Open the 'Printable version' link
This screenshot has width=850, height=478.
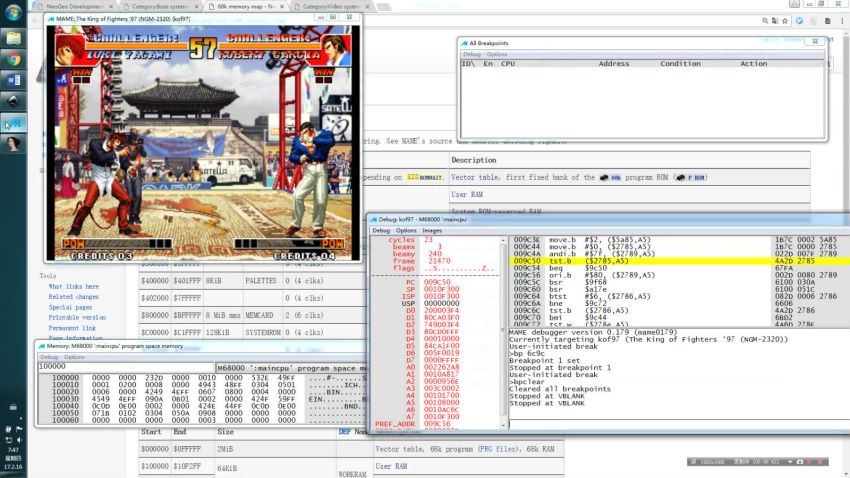[x=76, y=317]
